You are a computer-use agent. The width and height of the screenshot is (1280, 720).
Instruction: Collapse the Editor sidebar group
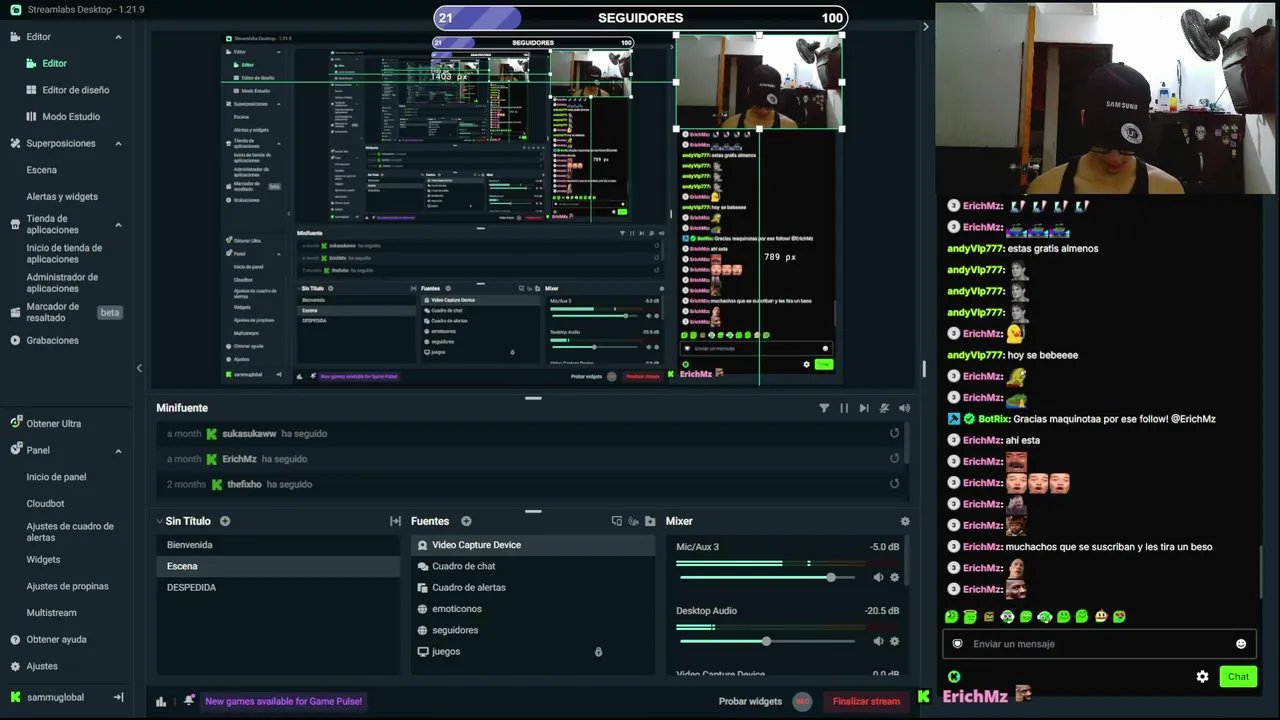click(x=118, y=37)
